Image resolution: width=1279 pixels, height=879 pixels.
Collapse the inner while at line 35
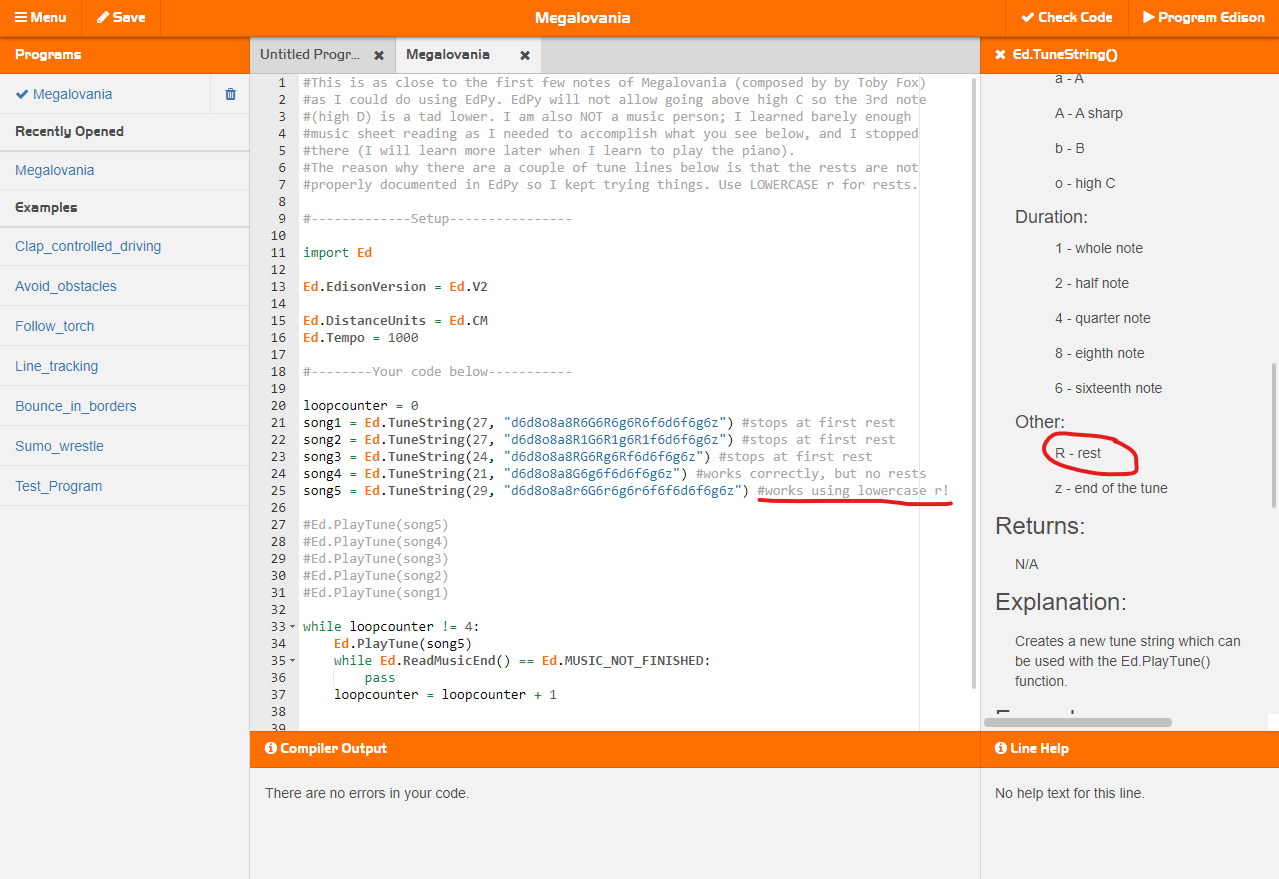(x=292, y=661)
